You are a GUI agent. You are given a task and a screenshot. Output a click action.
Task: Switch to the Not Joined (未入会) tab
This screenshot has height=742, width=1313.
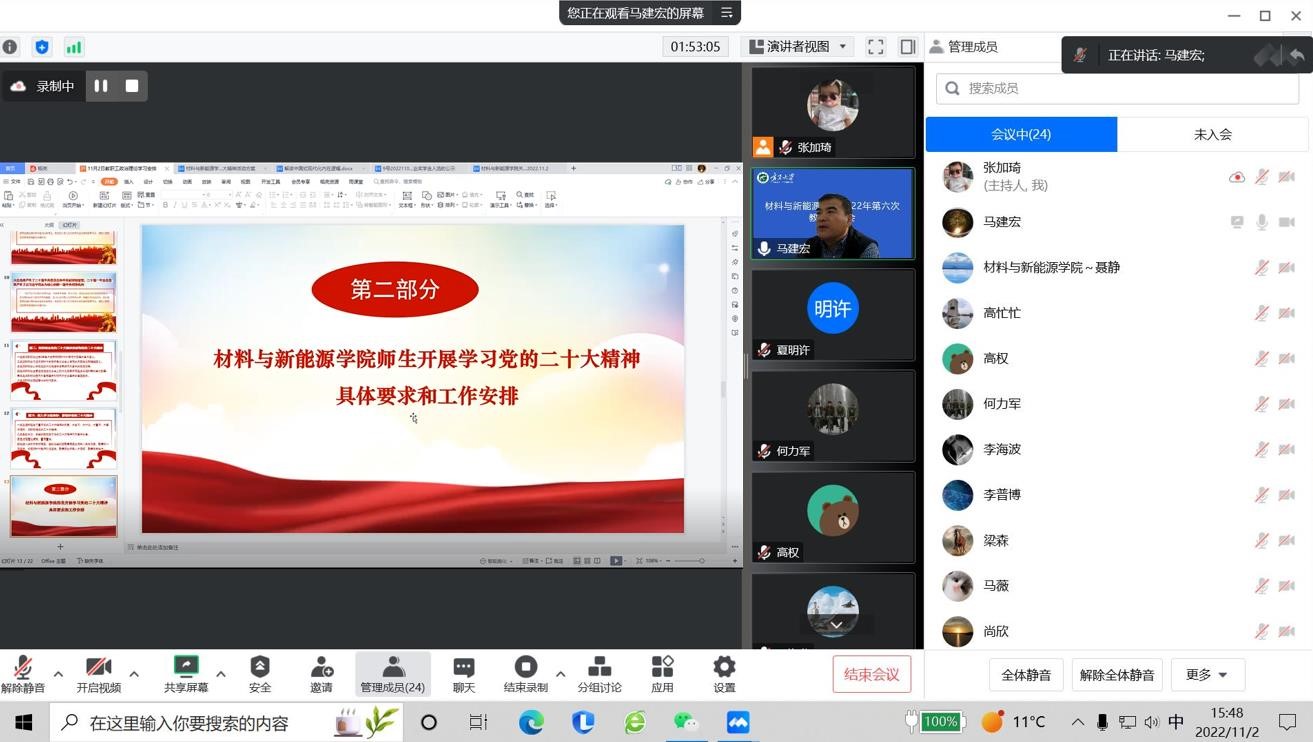(x=1212, y=134)
